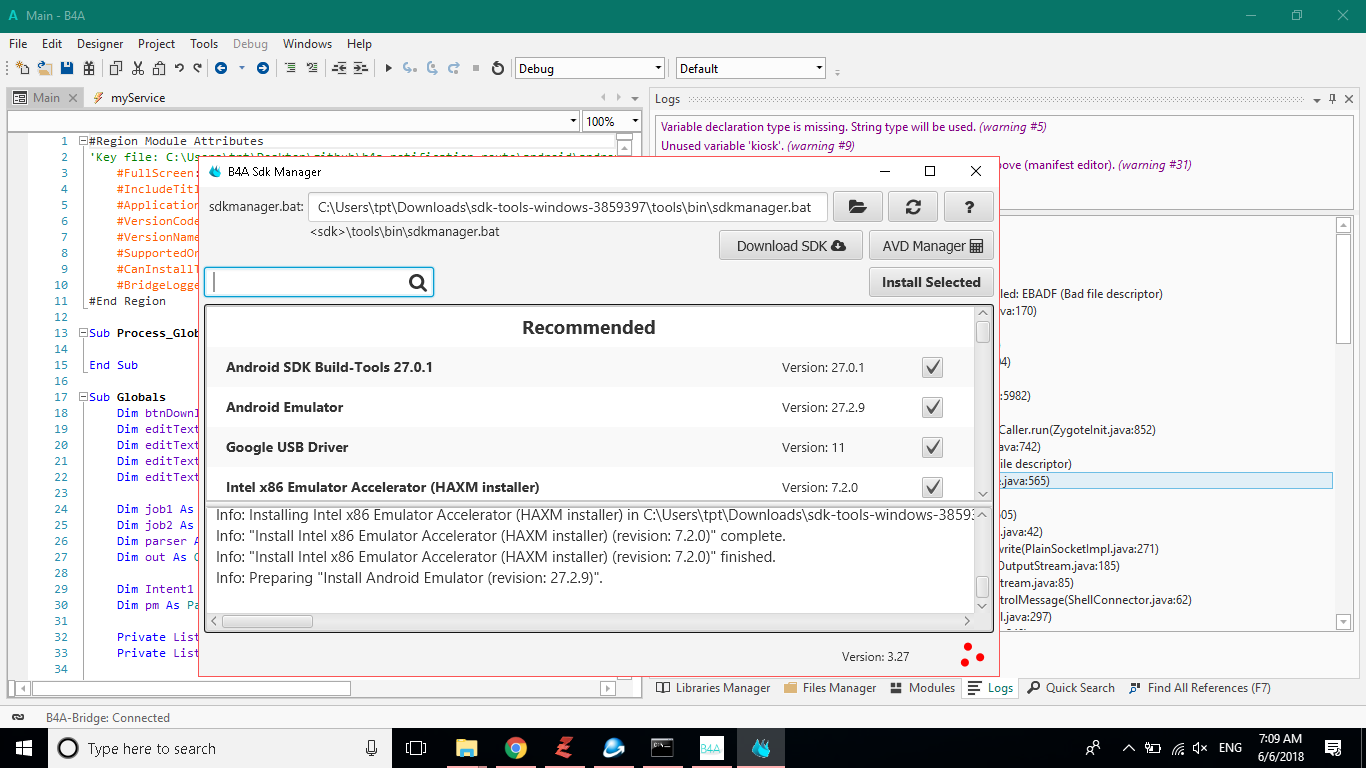
Task: Click the muted volume icon in system tray
Action: [1201, 748]
